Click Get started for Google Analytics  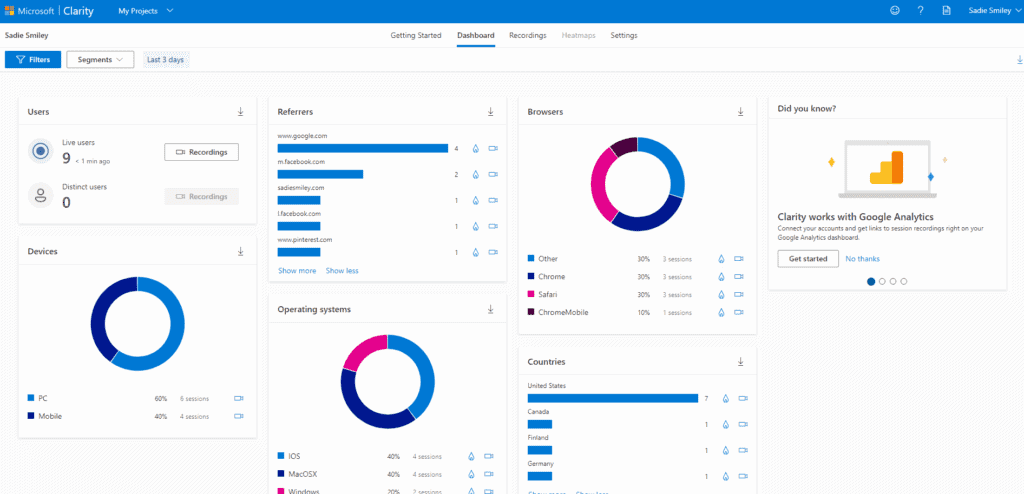point(808,259)
